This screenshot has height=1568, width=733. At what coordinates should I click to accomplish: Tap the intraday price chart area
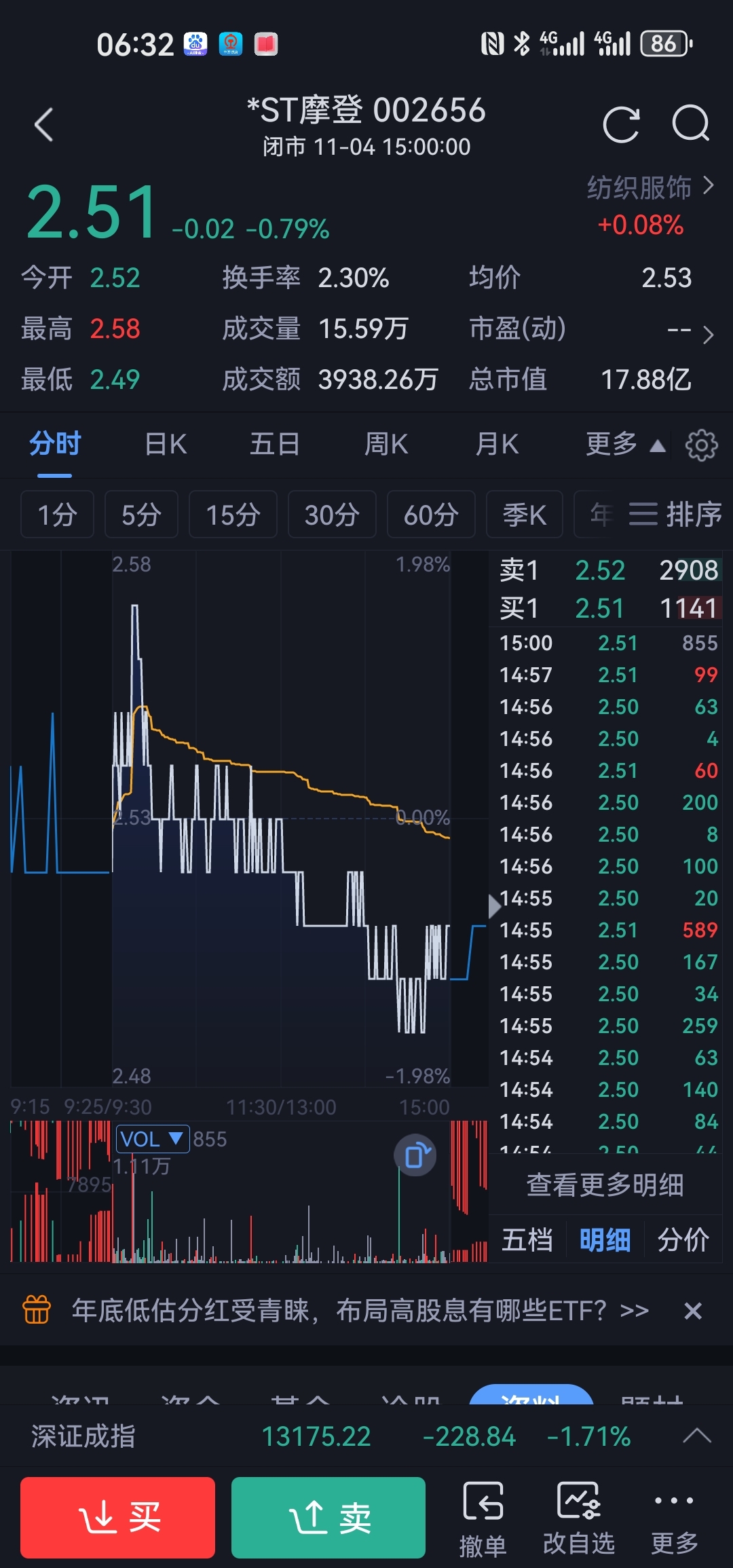248,818
